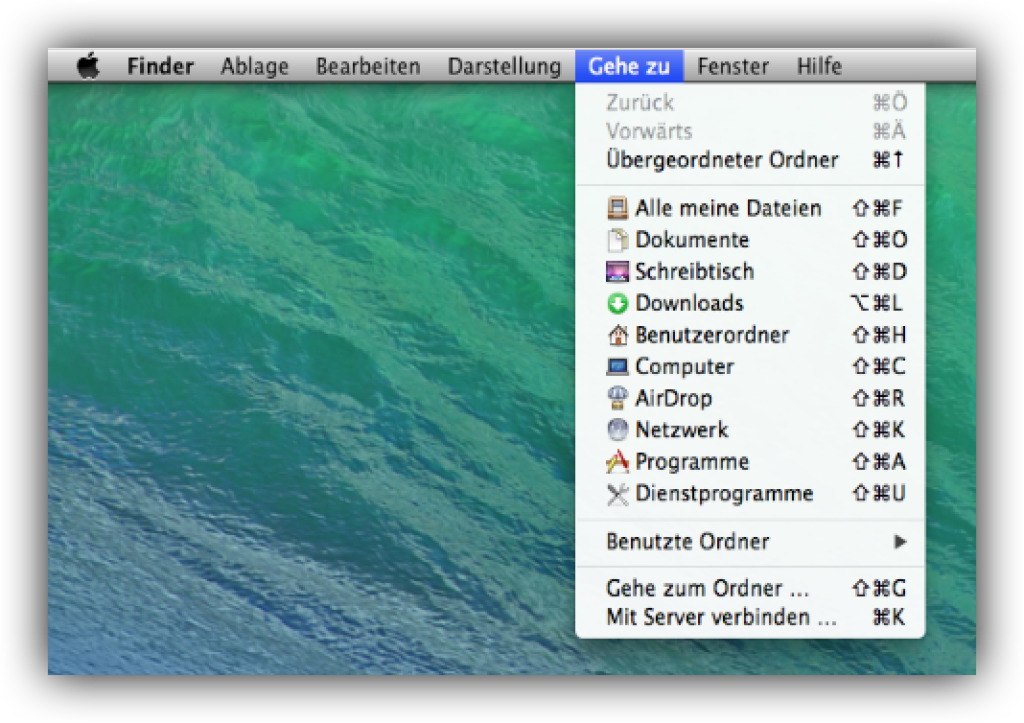The width and height of the screenshot is (1024, 723).
Task: Select the Programme menu label
Action: point(692,462)
